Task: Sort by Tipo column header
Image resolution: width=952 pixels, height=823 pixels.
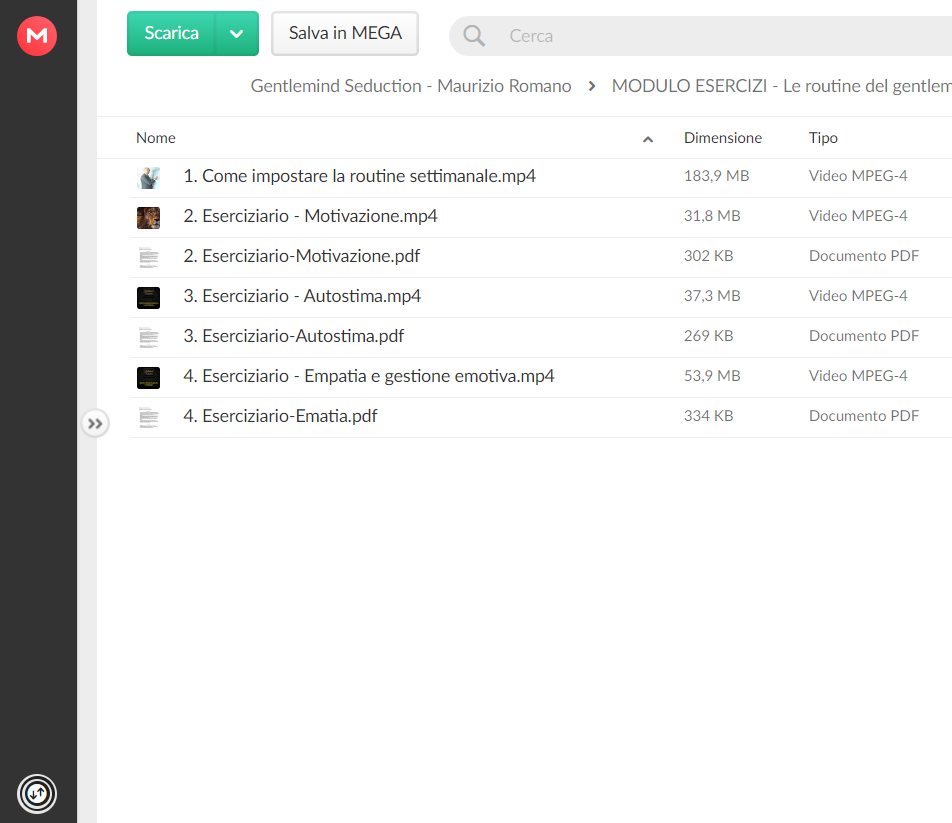Action: pos(823,138)
